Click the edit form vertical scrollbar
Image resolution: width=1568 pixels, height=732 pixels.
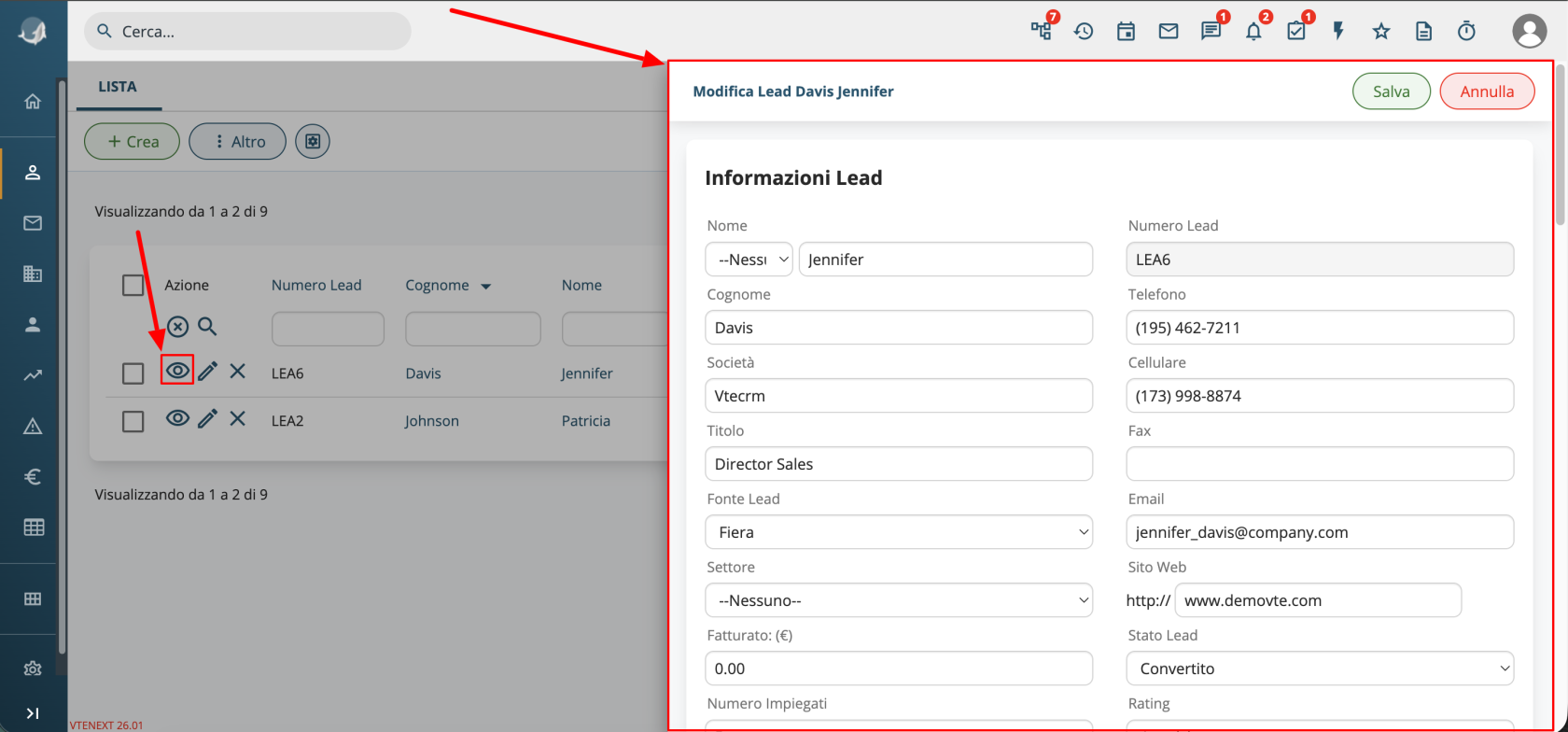(1560, 145)
